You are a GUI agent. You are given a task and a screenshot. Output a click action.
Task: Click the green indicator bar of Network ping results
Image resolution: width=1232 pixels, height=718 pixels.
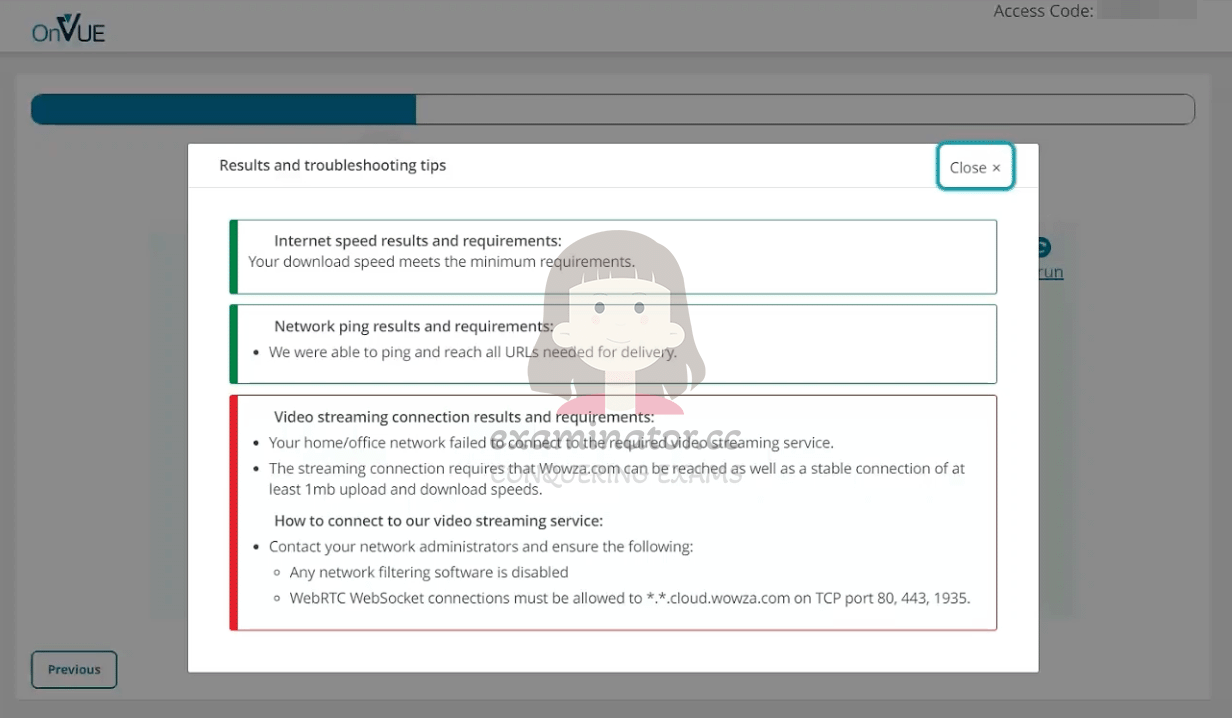coord(233,344)
